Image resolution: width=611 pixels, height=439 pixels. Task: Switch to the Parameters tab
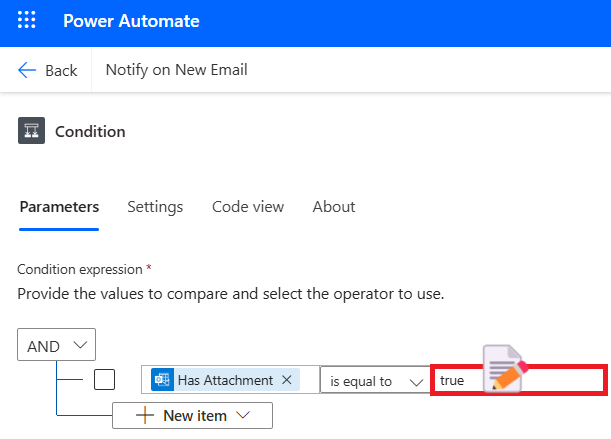[x=59, y=207]
